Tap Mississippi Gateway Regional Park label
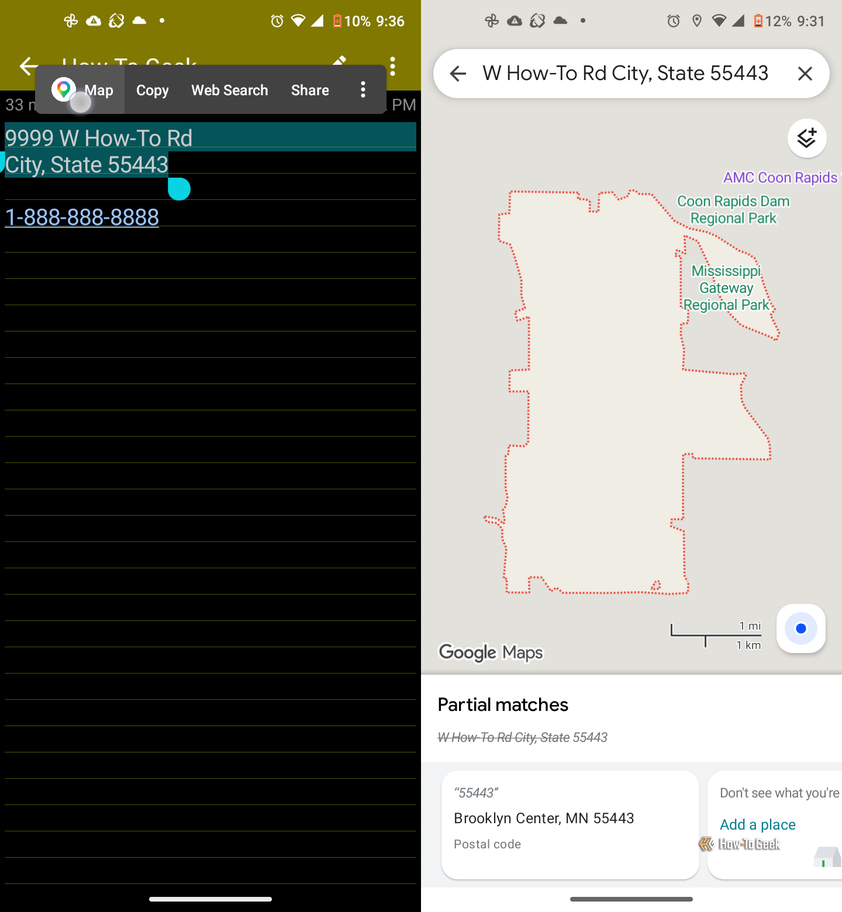 tap(726, 288)
